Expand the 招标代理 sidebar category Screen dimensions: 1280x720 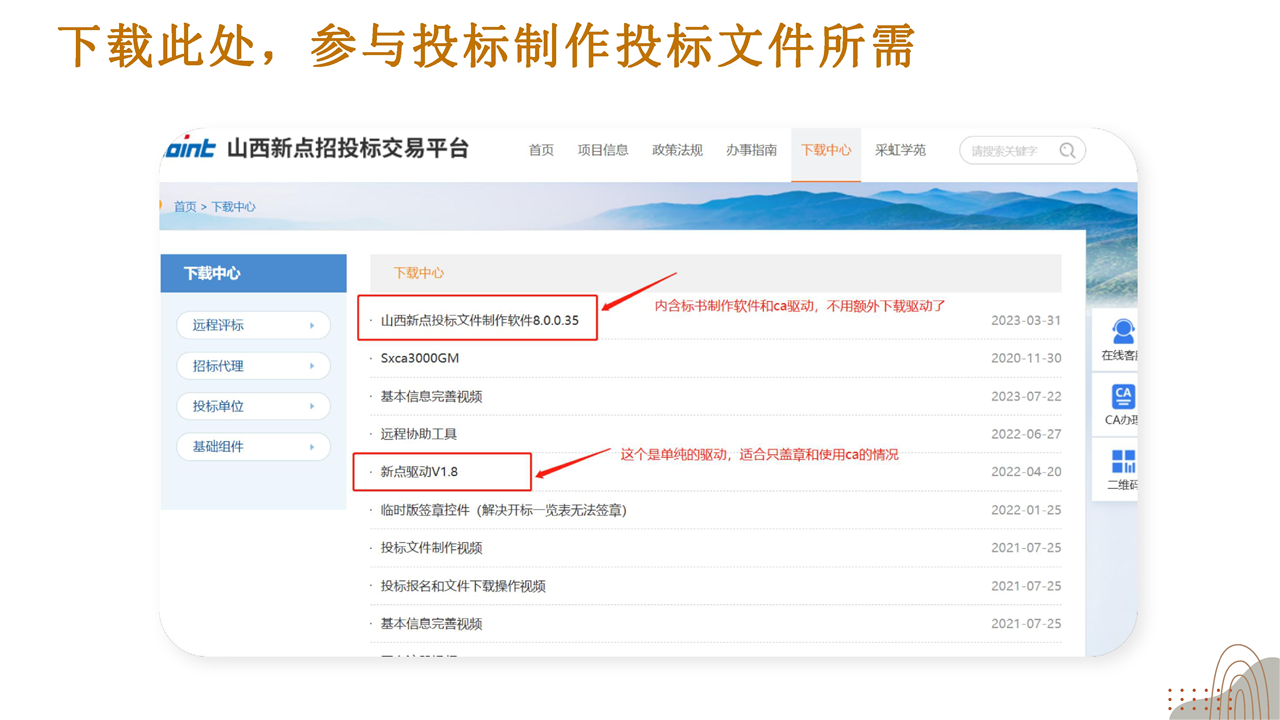pos(254,366)
